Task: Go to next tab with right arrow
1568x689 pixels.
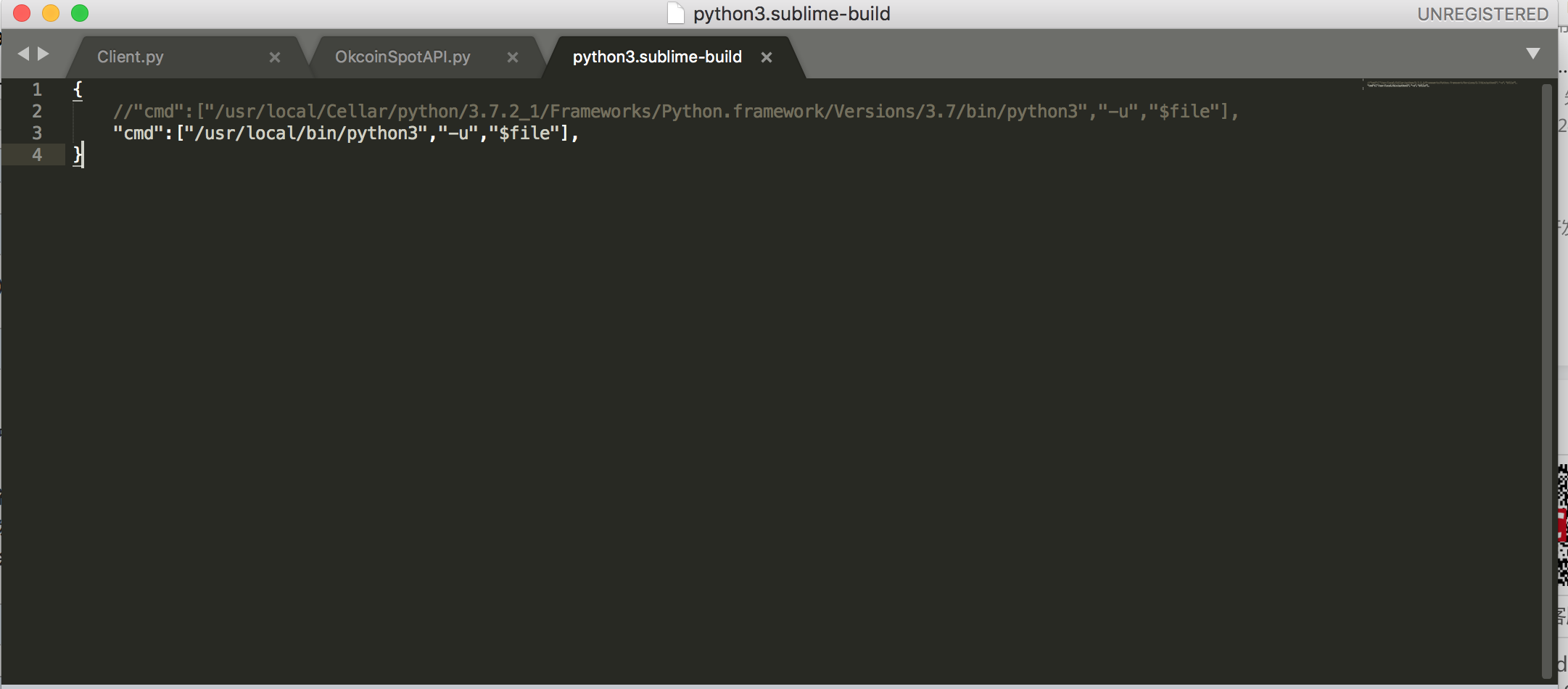Action: (44, 54)
